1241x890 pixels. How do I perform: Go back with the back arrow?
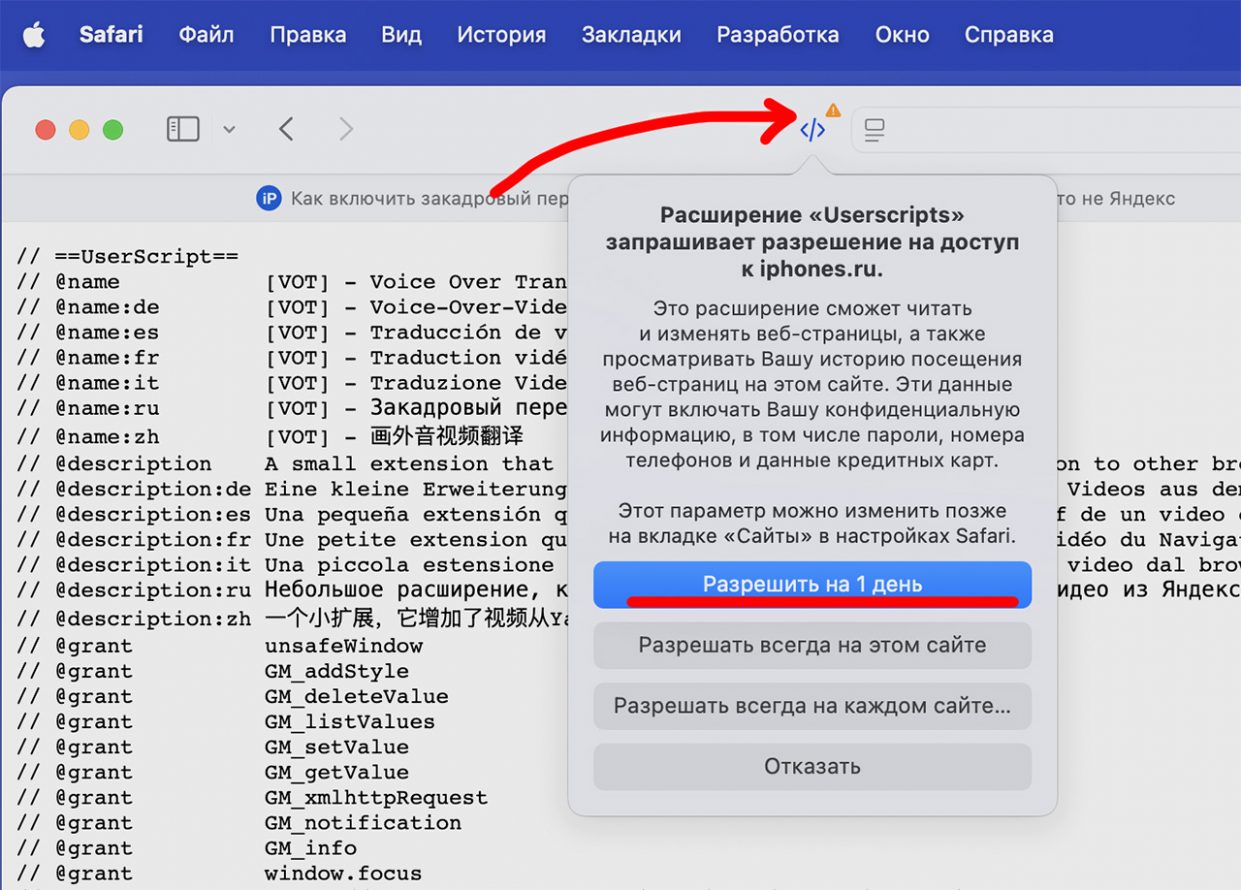click(x=286, y=129)
